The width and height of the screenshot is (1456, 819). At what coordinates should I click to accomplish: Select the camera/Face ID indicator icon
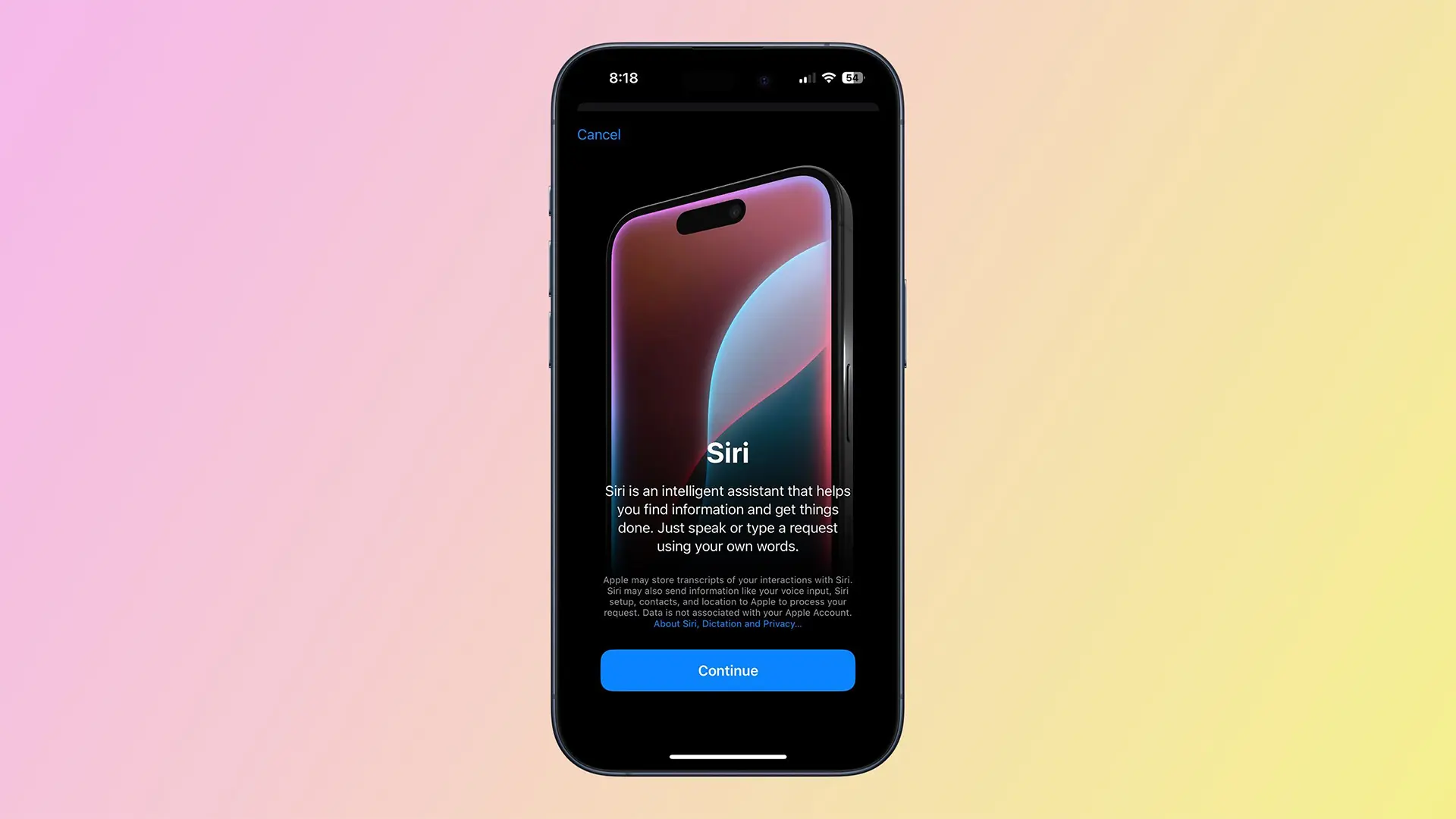(763, 78)
